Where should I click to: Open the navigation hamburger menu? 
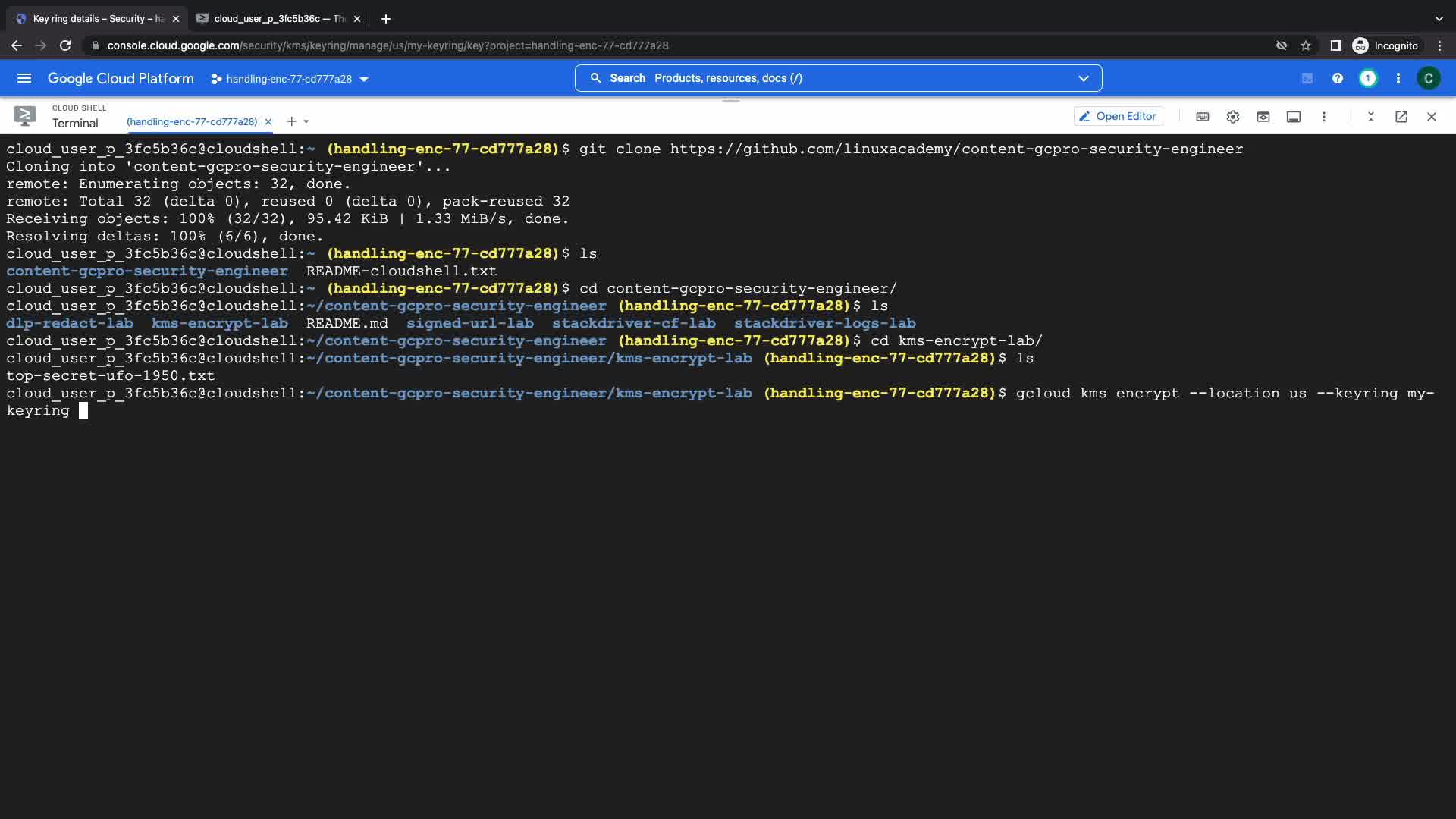(x=24, y=79)
